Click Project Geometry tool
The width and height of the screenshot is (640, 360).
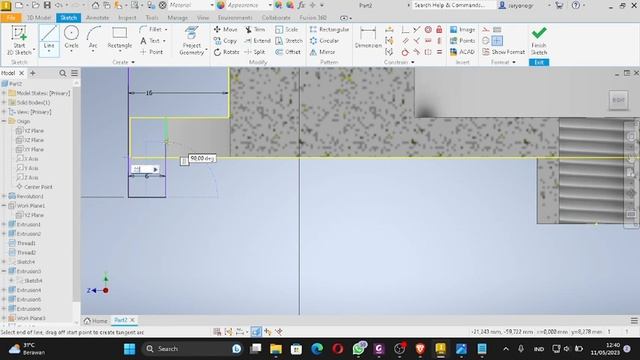191,40
